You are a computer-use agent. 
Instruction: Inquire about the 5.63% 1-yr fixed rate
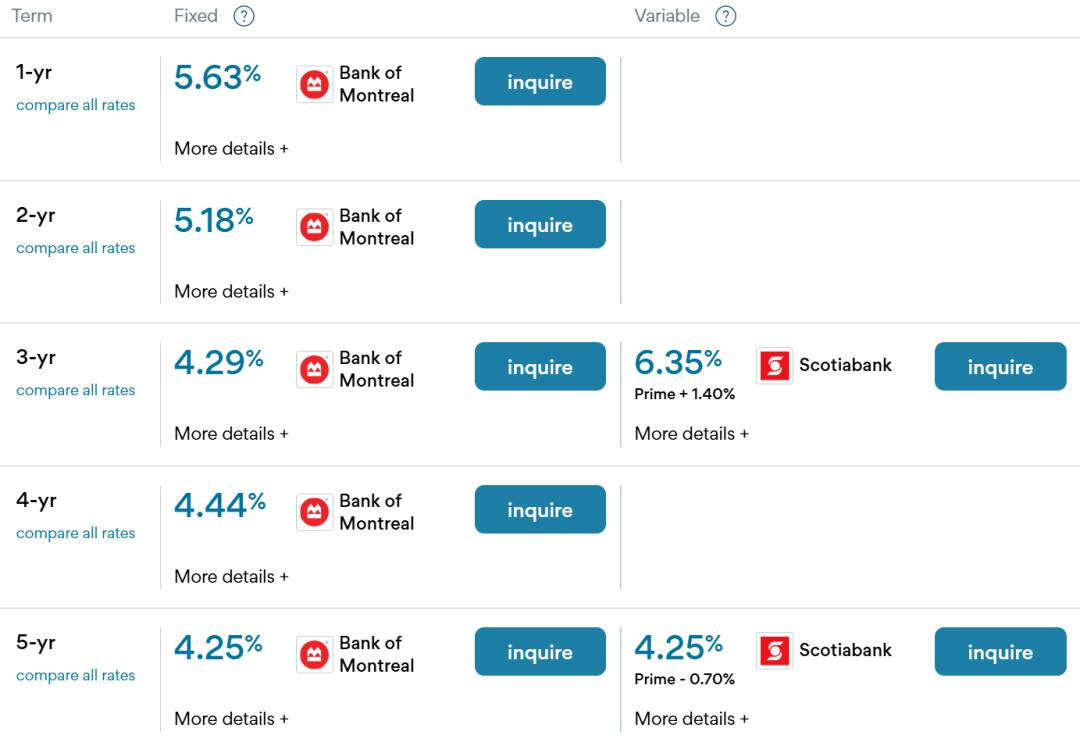540,82
